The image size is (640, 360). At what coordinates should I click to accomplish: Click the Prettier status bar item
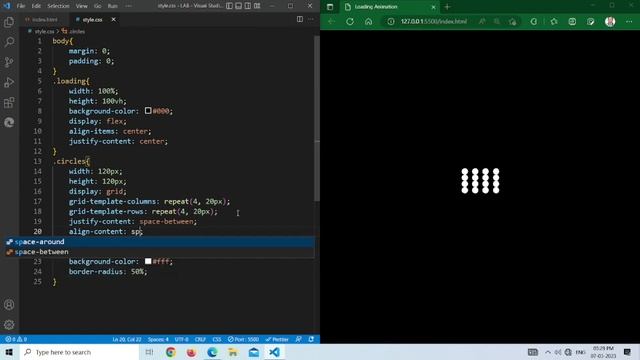tap(277, 339)
